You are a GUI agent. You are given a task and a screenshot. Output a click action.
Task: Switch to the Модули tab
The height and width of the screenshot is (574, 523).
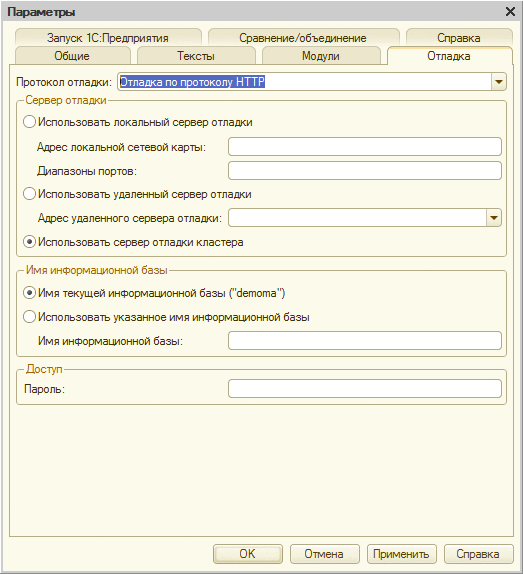(321, 56)
